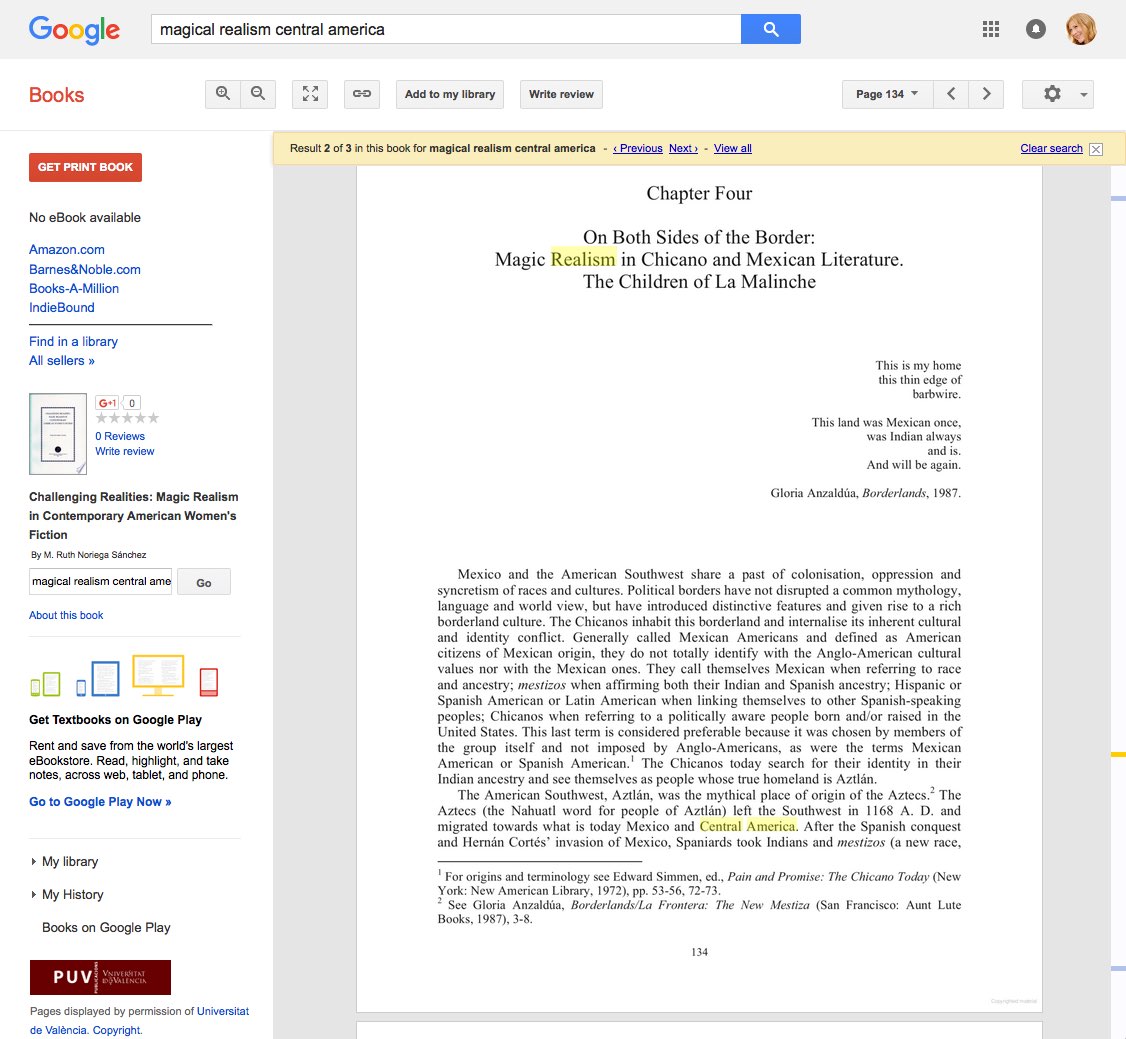Click the zoom out magnifier icon
Screen dimensions: 1126x1039
tap(258, 94)
